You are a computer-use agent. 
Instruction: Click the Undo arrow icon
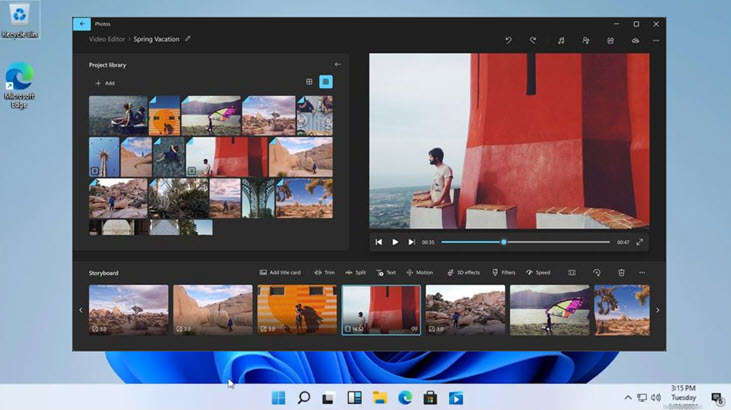tap(508, 41)
